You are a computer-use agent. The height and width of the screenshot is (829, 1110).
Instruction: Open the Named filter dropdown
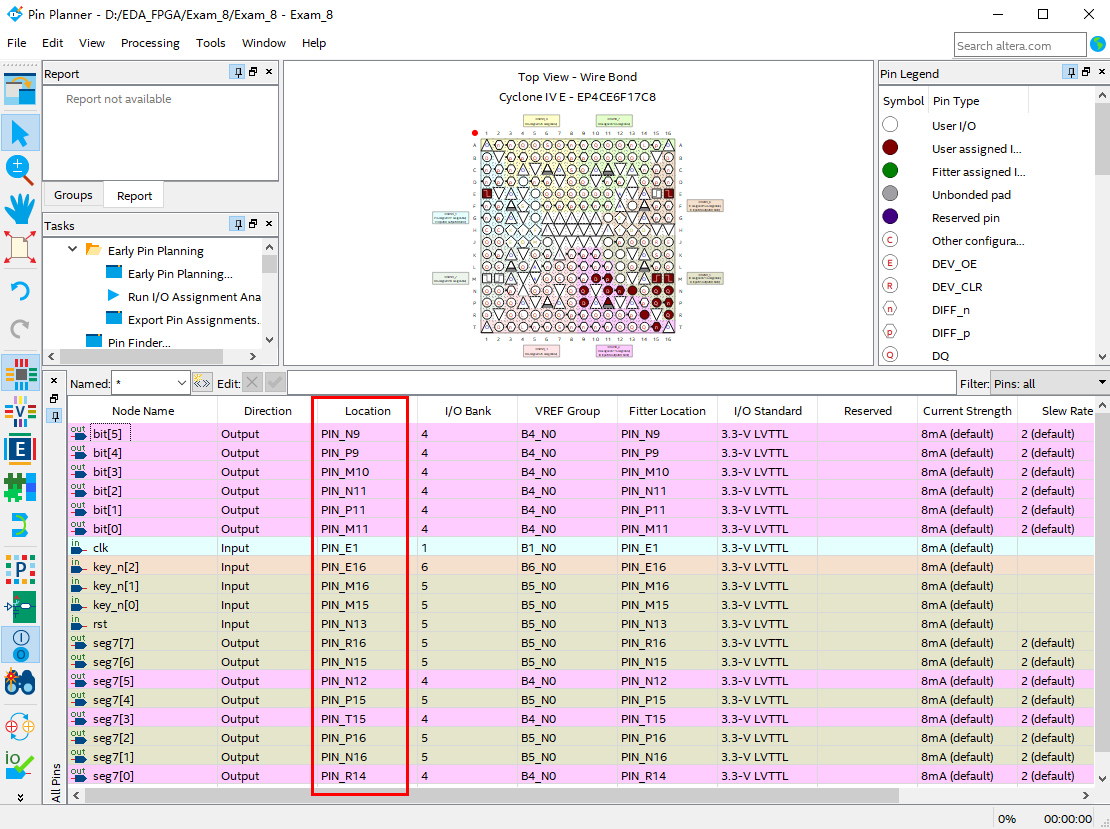tap(181, 383)
